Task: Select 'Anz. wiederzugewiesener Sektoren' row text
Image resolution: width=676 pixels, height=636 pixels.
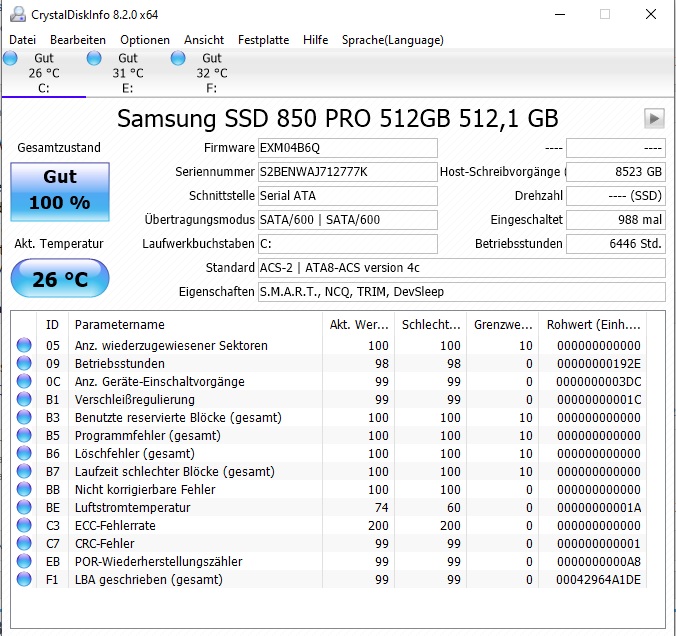Action: 171,345
